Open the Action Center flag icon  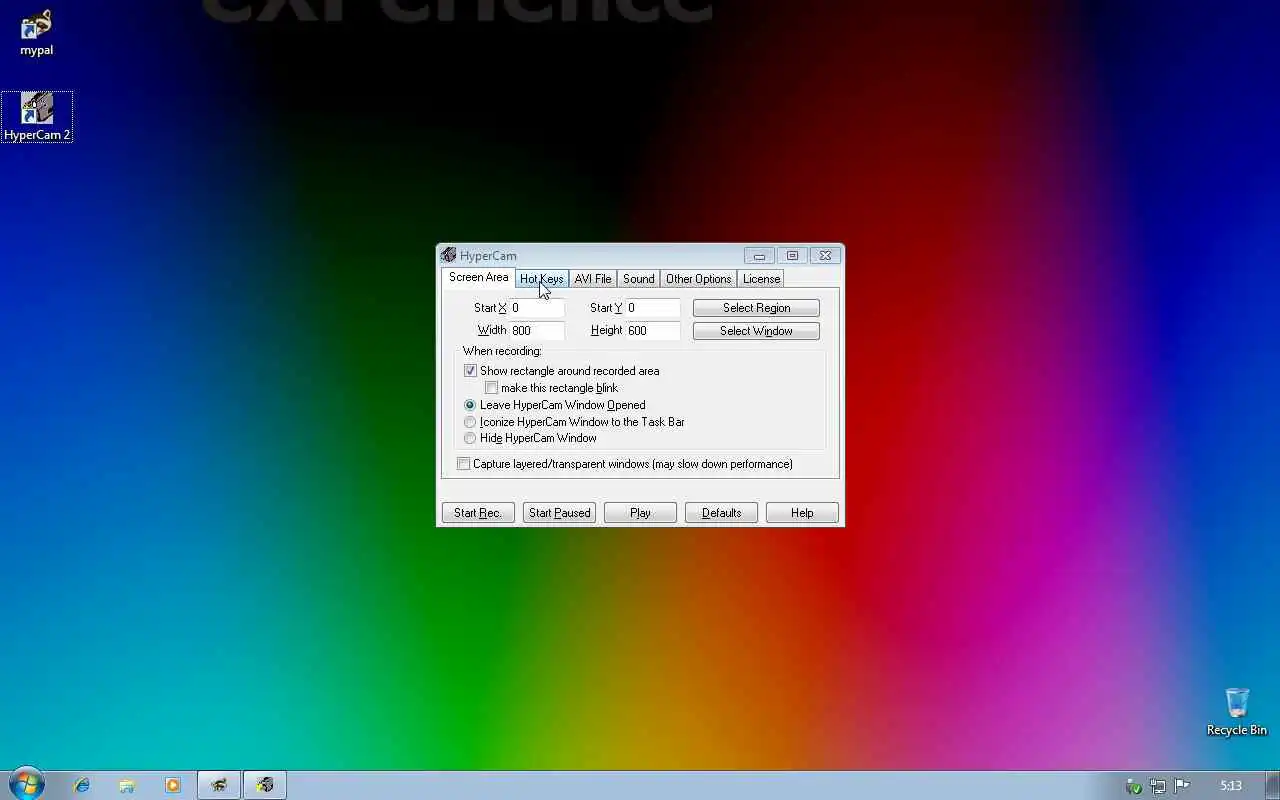pyautogui.click(x=1182, y=786)
